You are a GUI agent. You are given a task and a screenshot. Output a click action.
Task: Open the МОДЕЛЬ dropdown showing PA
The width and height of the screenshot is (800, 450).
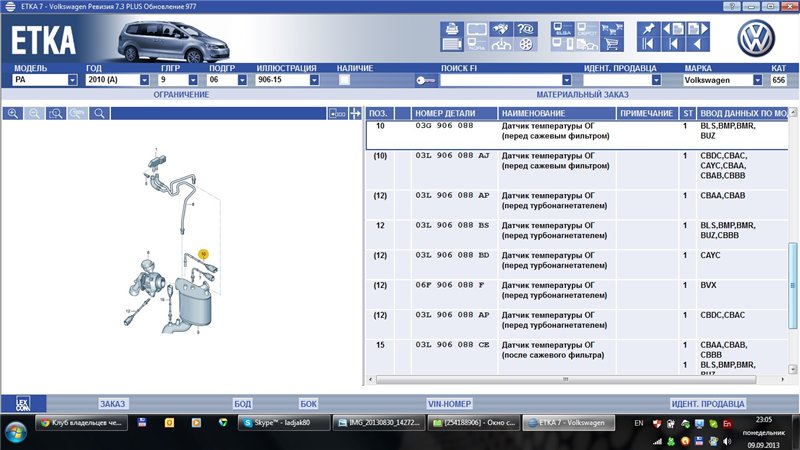tap(72, 80)
